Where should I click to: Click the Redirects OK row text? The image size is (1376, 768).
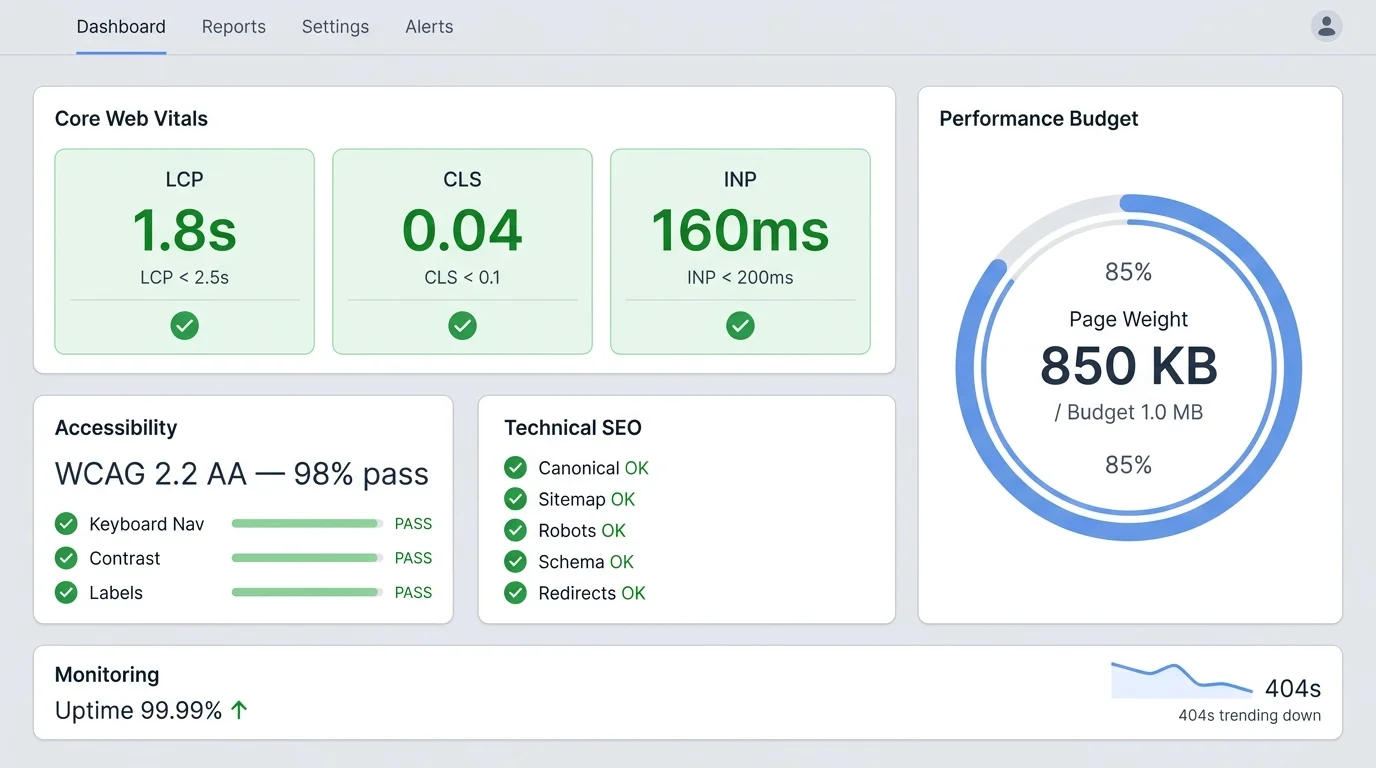(x=592, y=593)
